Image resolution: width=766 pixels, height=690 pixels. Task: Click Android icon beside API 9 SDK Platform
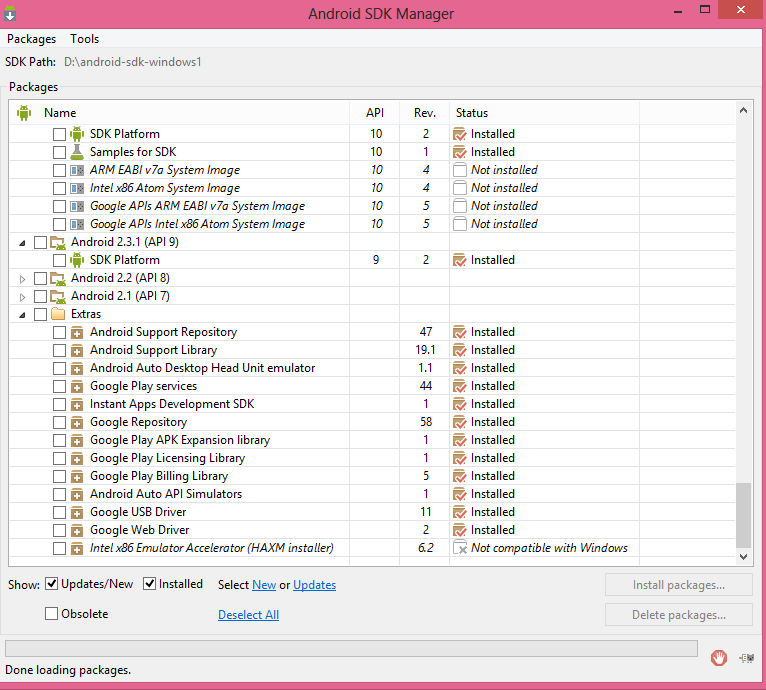pyautogui.click(x=77, y=260)
